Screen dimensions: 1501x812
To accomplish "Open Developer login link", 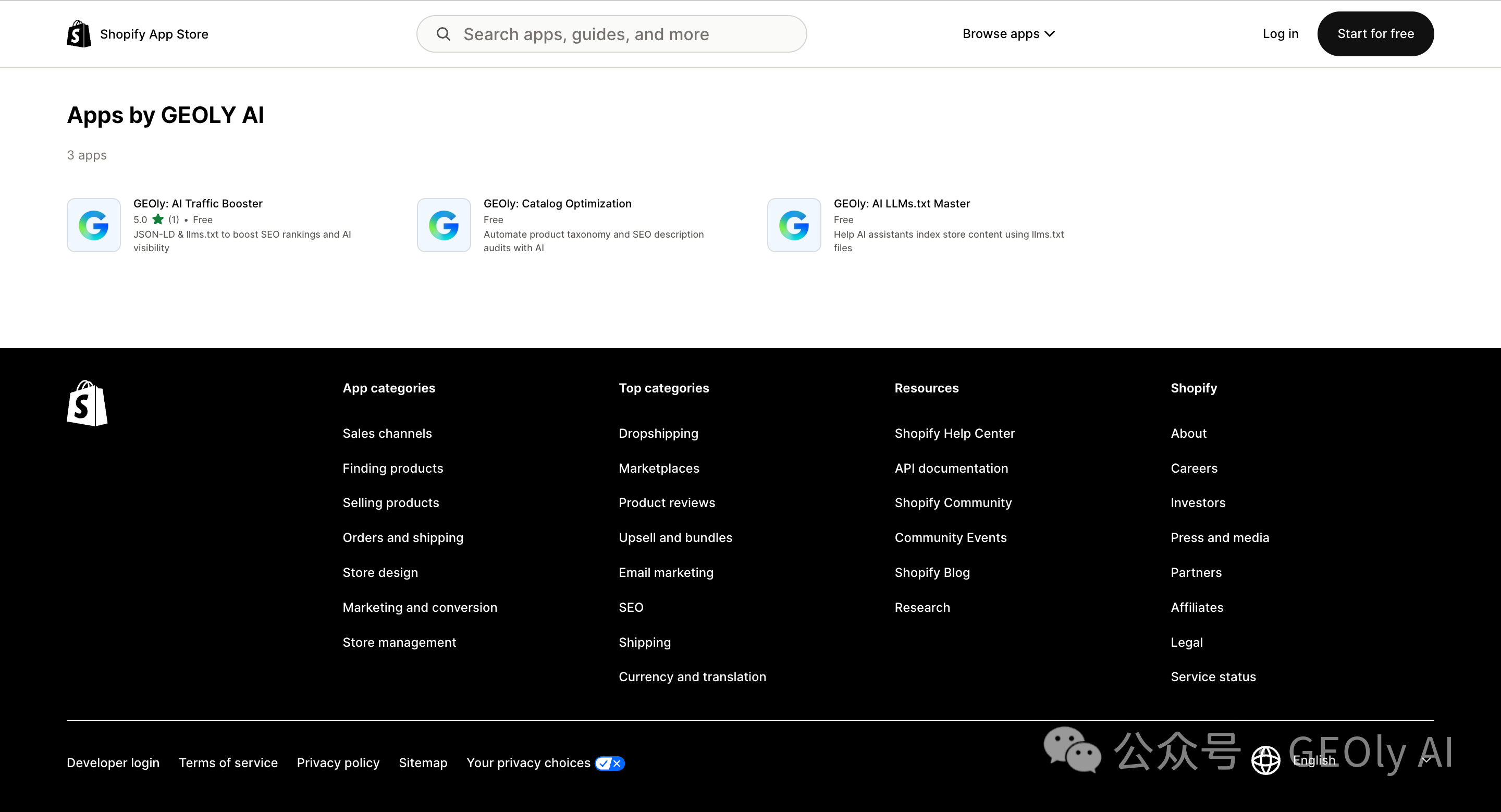I will tap(113, 763).
